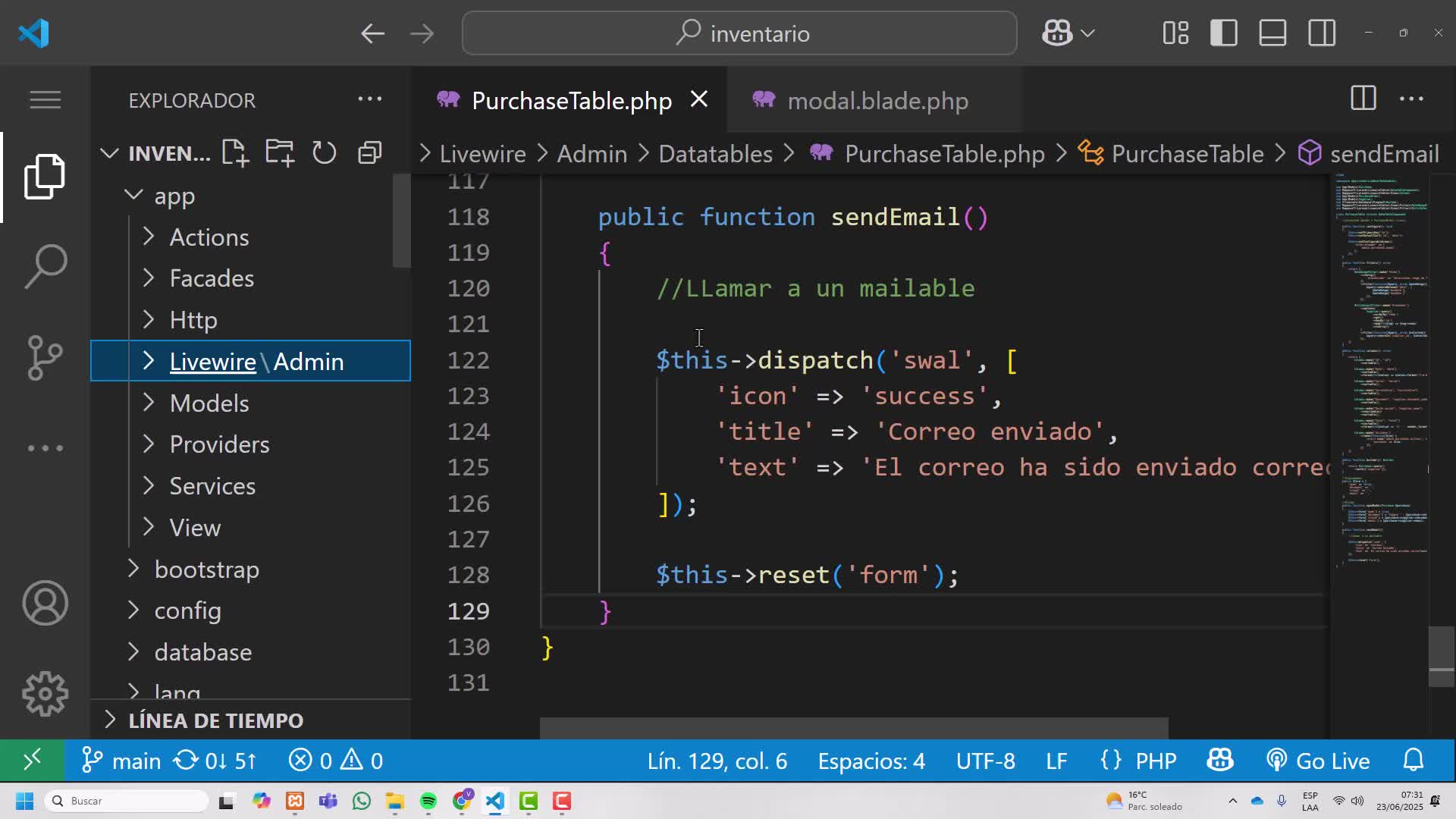Refresh the explorer tree

click(325, 153)
